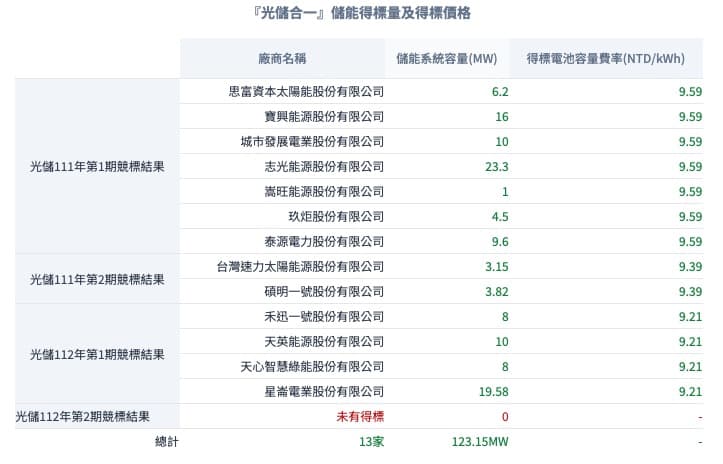Click the red 未有得標 cell
The height and width of the screenshot is (464, 723).
[360, 416]
